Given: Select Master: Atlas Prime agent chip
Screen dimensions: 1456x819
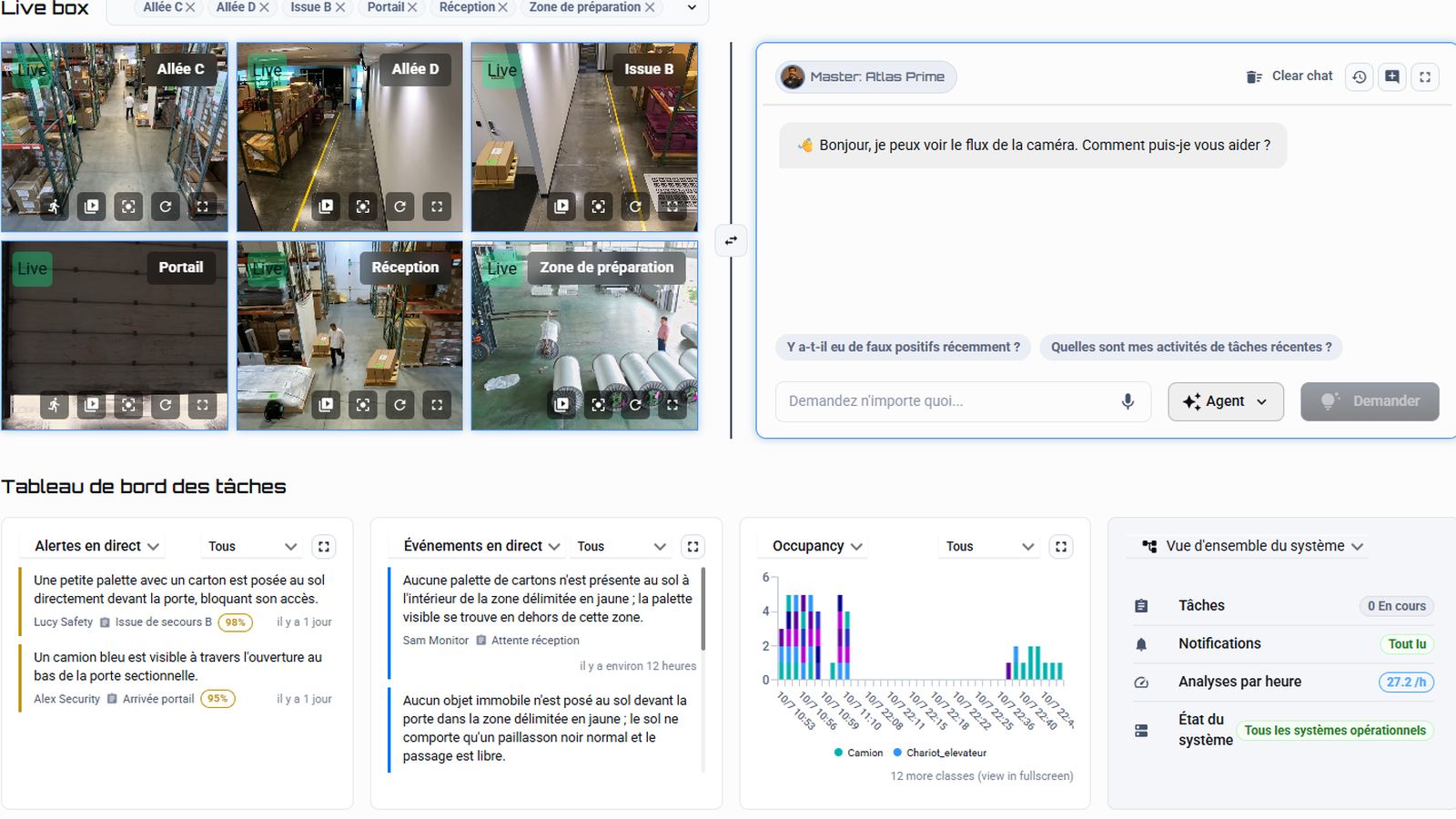Looking at the screenshot, I should (x=865, y=76).
